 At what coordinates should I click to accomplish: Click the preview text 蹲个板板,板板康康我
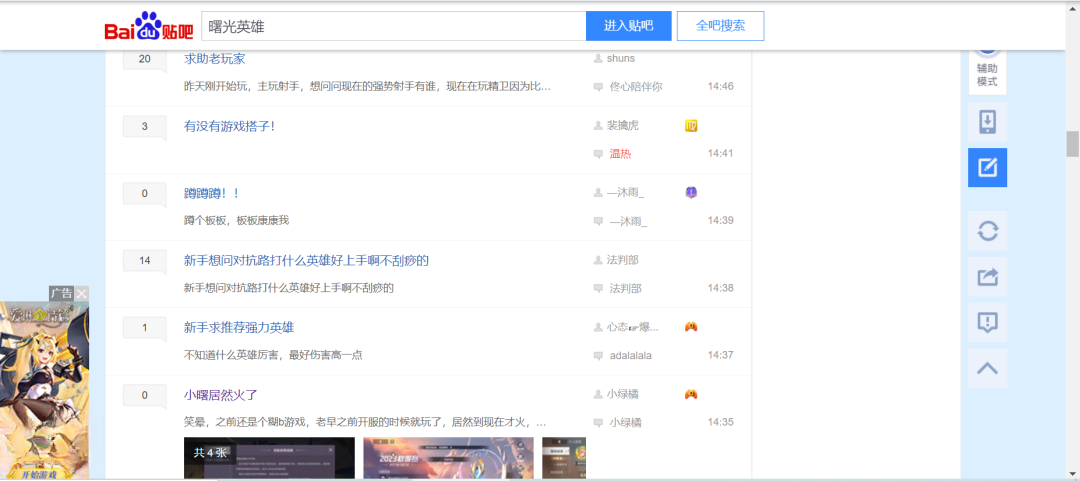tap(236, 221)
